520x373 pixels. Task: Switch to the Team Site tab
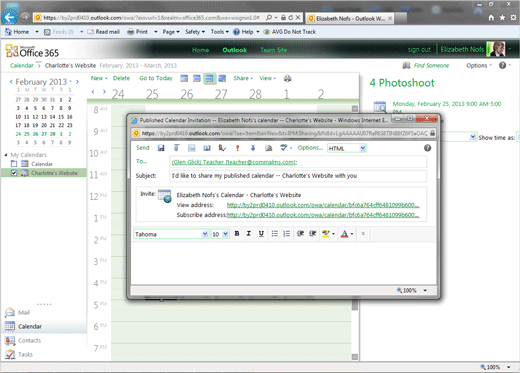pos(273,50)
